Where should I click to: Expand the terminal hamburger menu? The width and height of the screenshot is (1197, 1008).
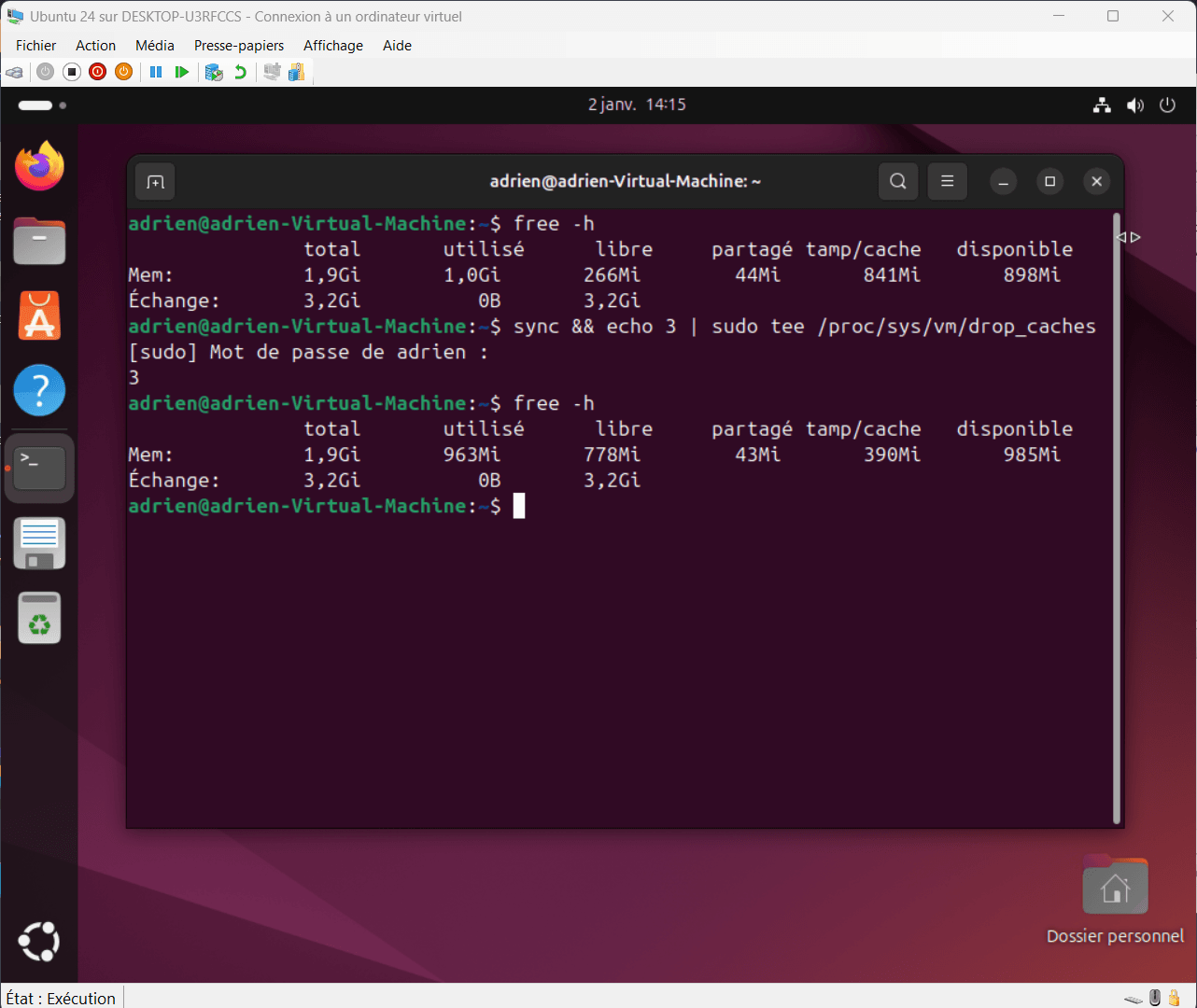[x=947, y=181]
